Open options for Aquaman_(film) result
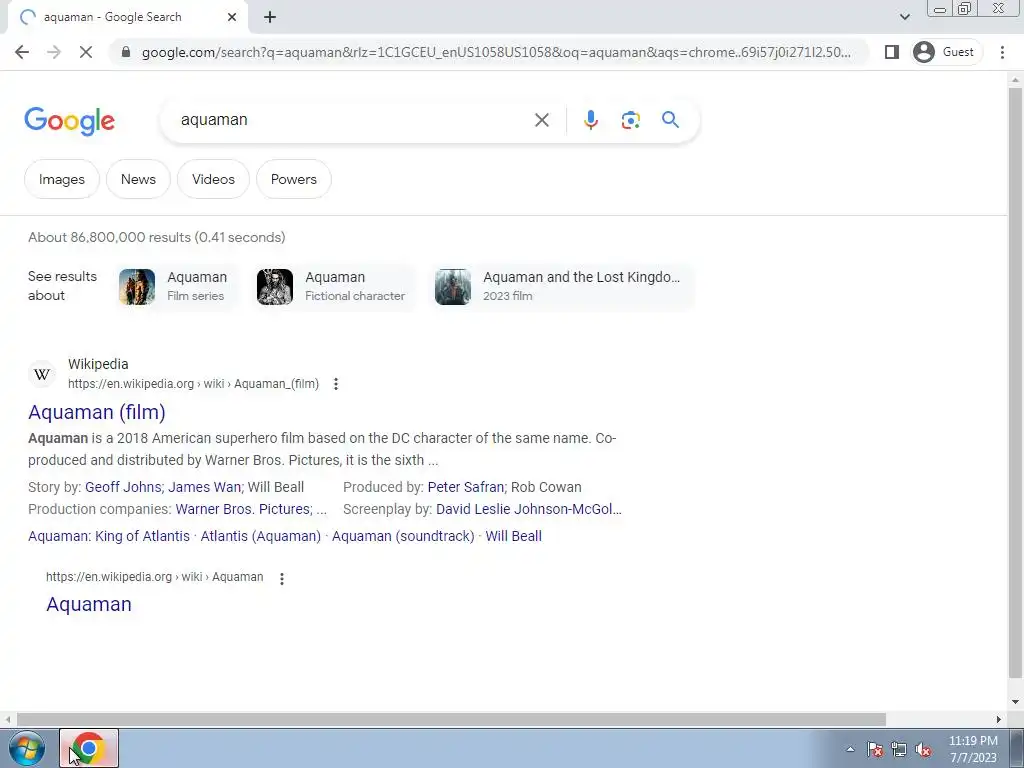This screenshot has width=1024, height=768. pos(336,384)
